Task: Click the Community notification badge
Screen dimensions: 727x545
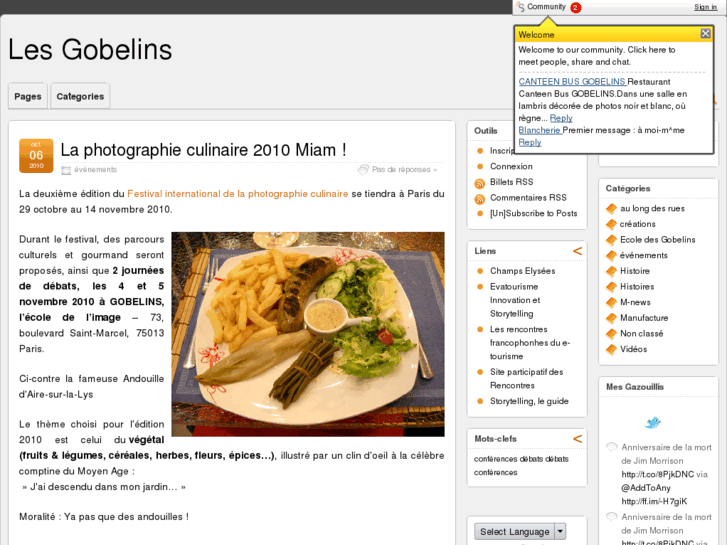Action: coord(575,7)
